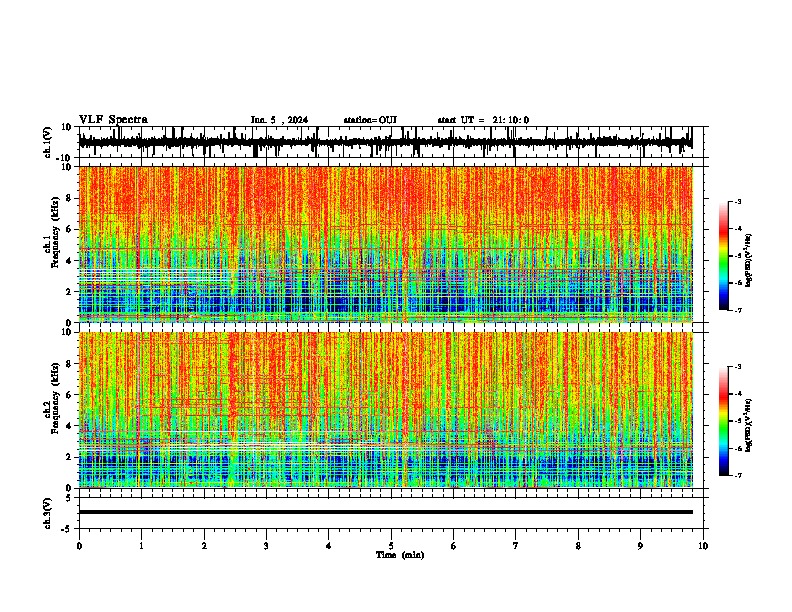This screenshot has height=612, width=792.
Task: Click the time axis tick label '10'
Action: coord(703,546)
